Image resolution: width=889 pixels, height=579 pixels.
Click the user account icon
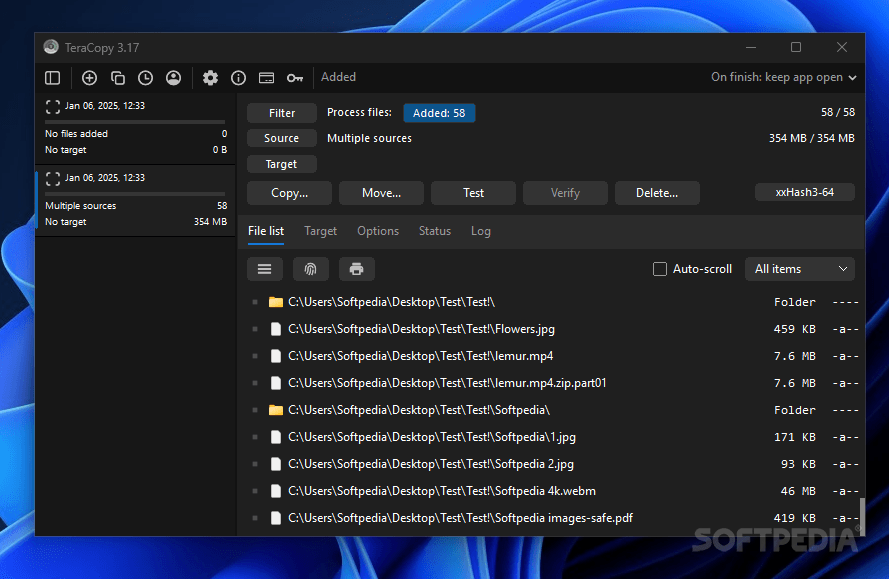click(173, 77)
